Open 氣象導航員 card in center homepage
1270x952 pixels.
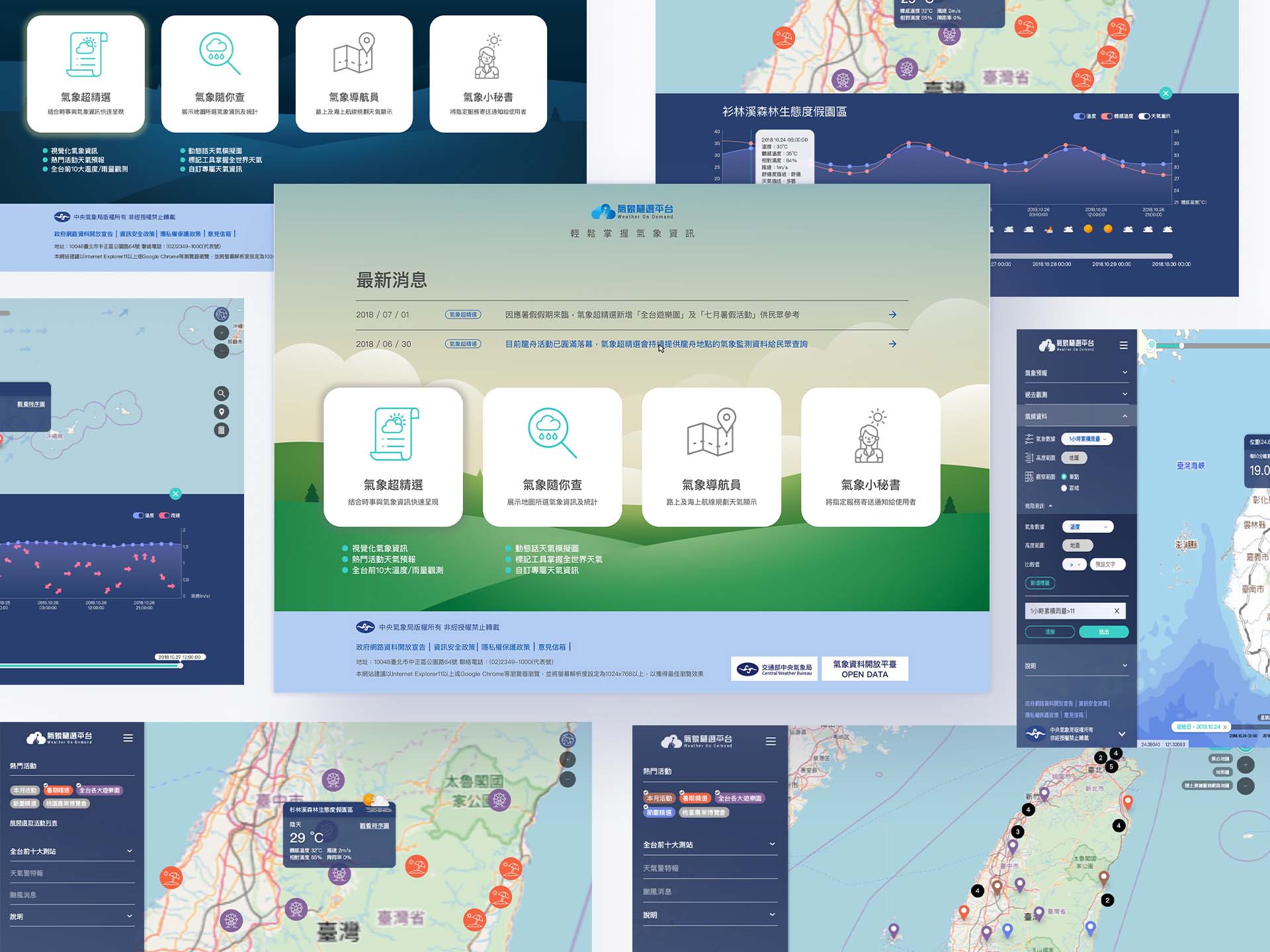pyautogui.click(x=712, y=457)
